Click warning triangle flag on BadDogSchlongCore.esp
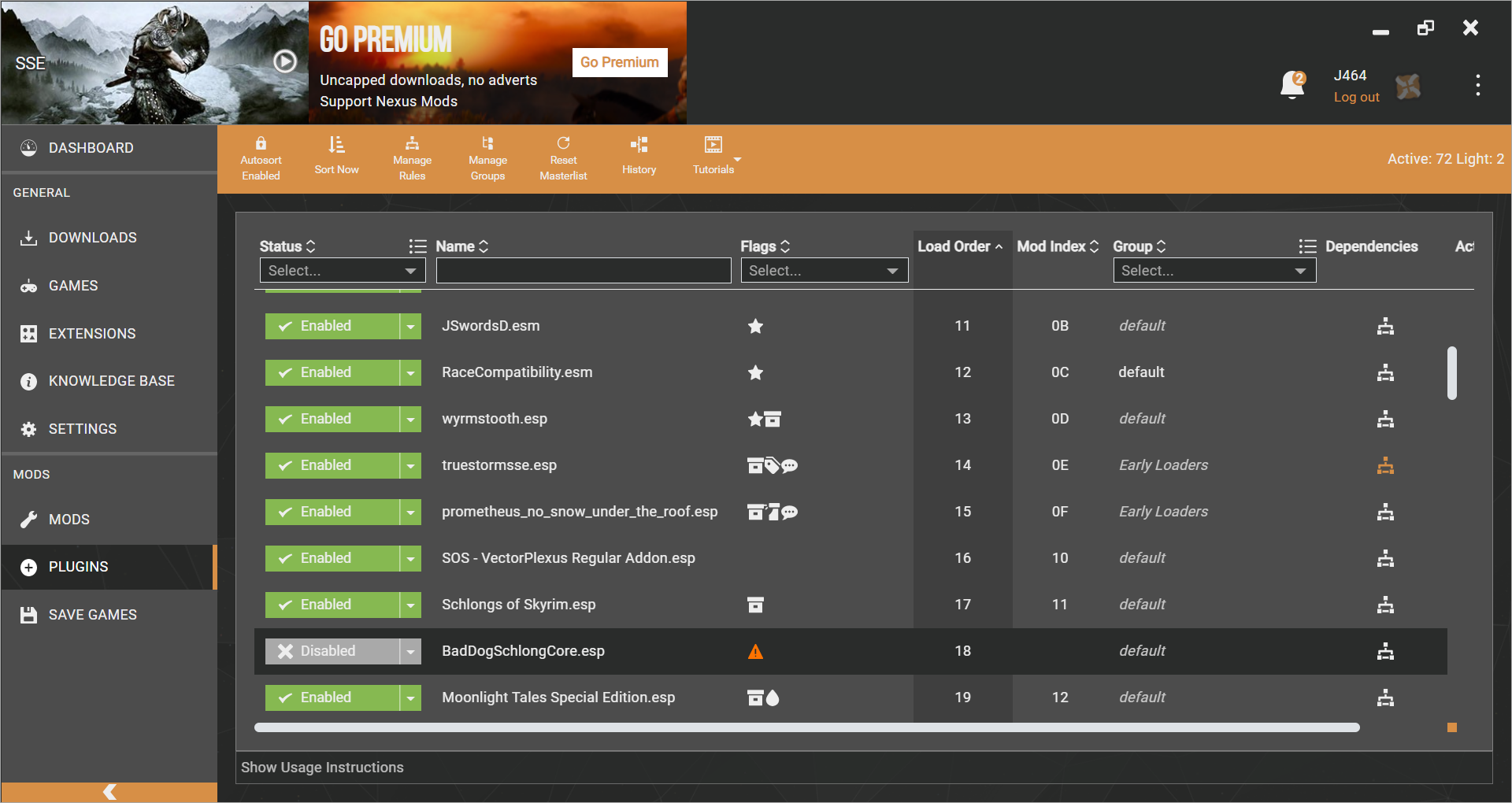The width and height of the screenshot is (1512, 803). [755, 651]
